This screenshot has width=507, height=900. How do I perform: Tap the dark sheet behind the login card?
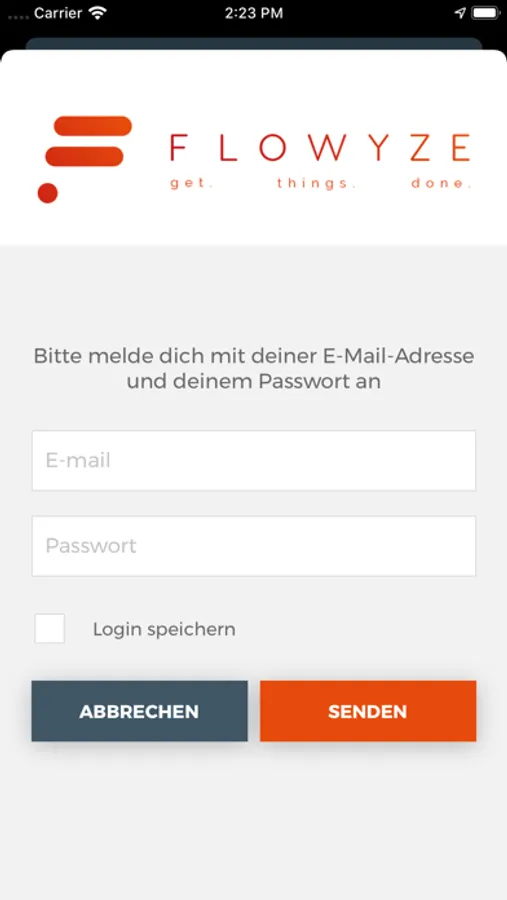click(254, 43)
